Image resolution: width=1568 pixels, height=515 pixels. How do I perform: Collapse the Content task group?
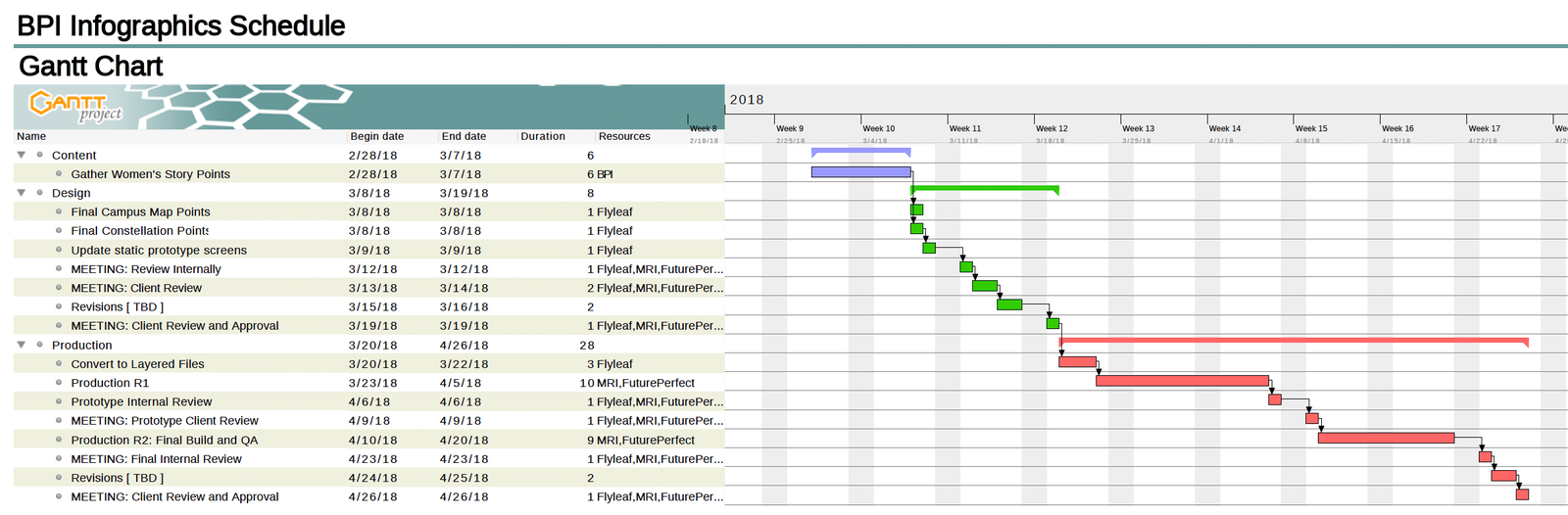[x=22, y=155]
